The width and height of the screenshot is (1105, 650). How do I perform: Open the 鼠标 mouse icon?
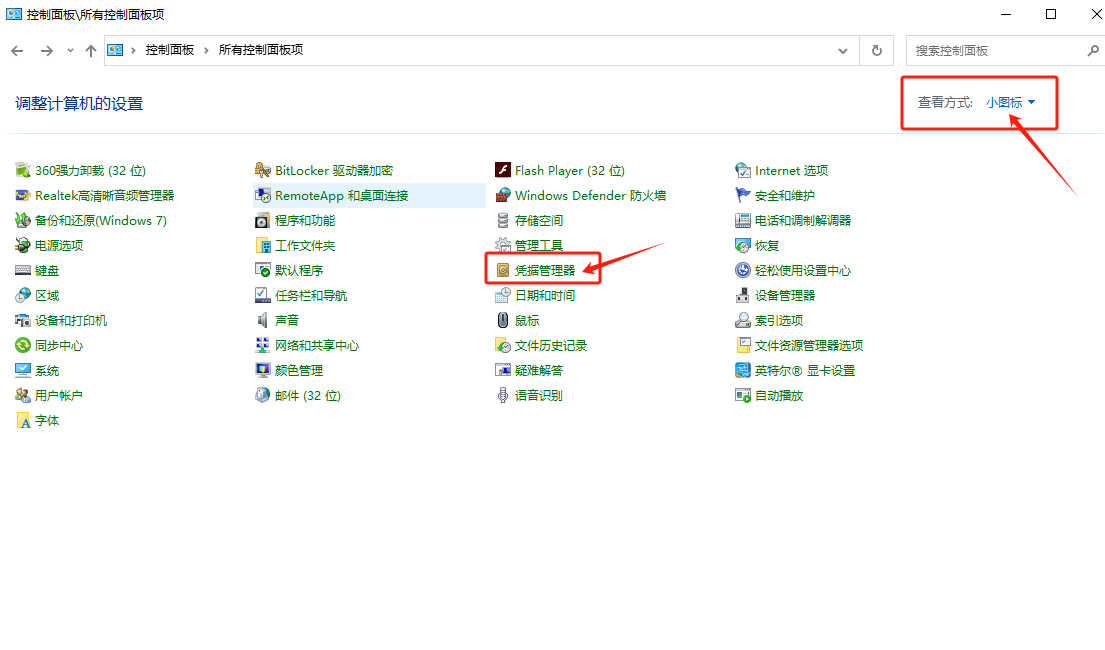click(x=502, y=321)
